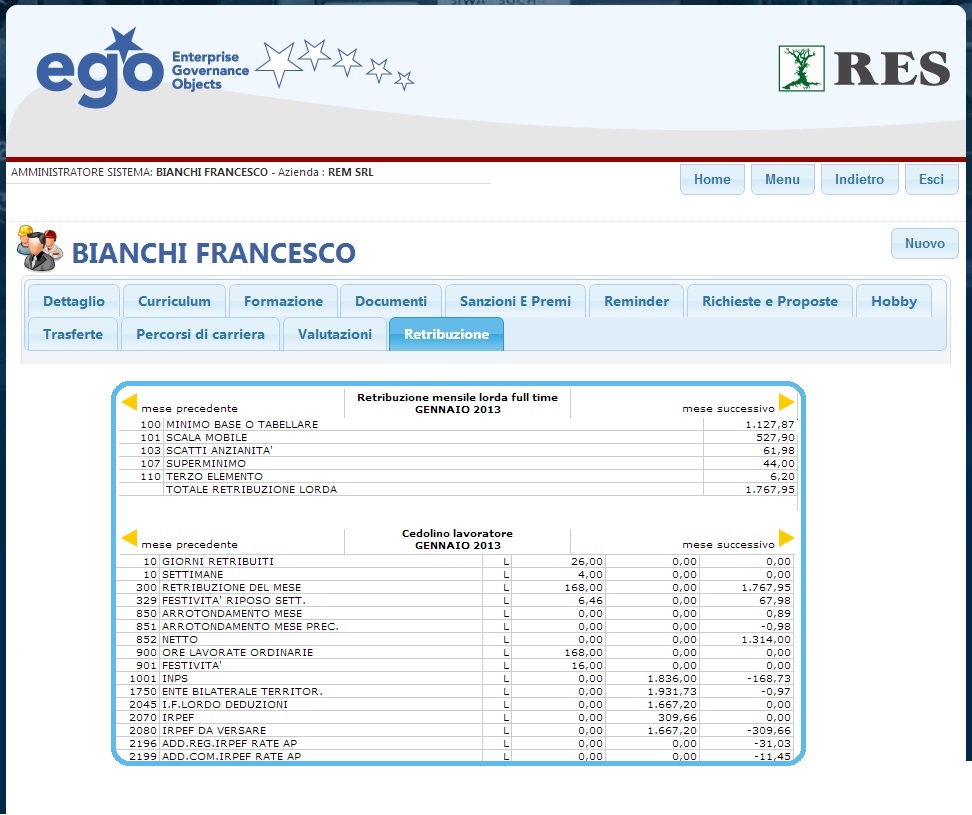Go to previous month in Cedolino lavoratore table
The height and width of the screenshot is (815, 972).
(x=130, y=537)
